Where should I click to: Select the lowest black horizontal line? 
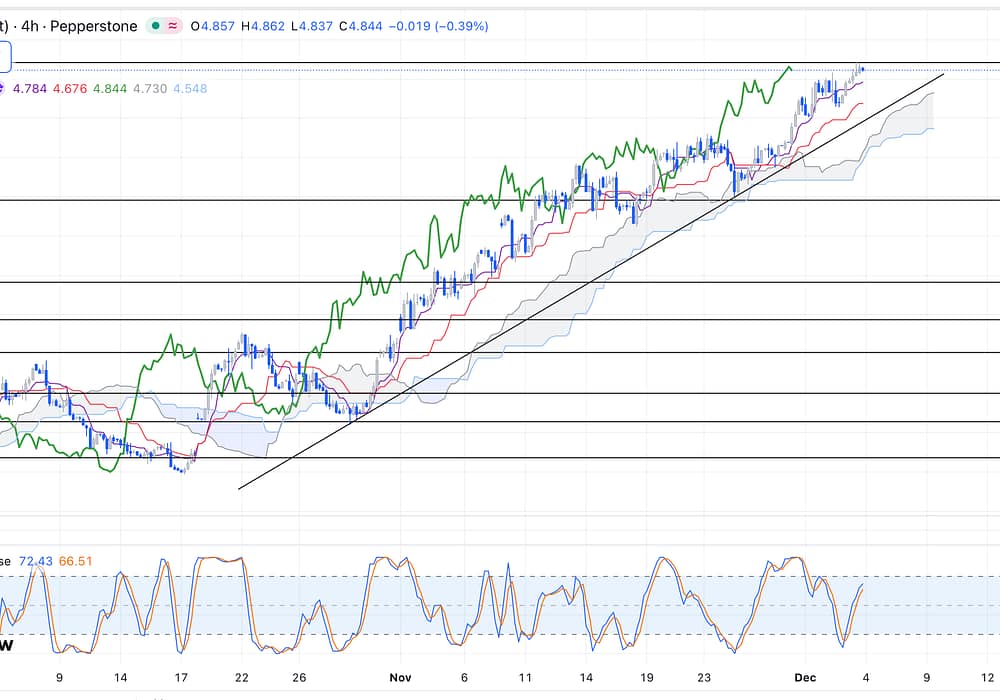(x=500, y=458)
